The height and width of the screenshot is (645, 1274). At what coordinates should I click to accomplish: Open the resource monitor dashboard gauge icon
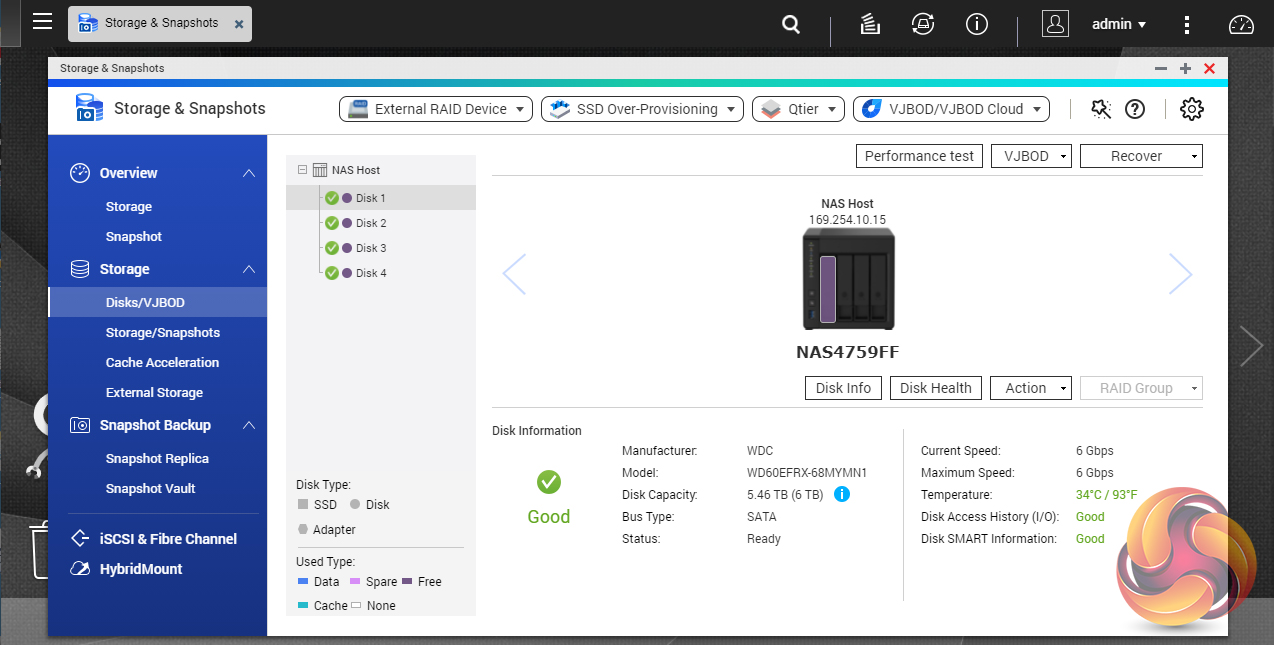point(1241,25)
